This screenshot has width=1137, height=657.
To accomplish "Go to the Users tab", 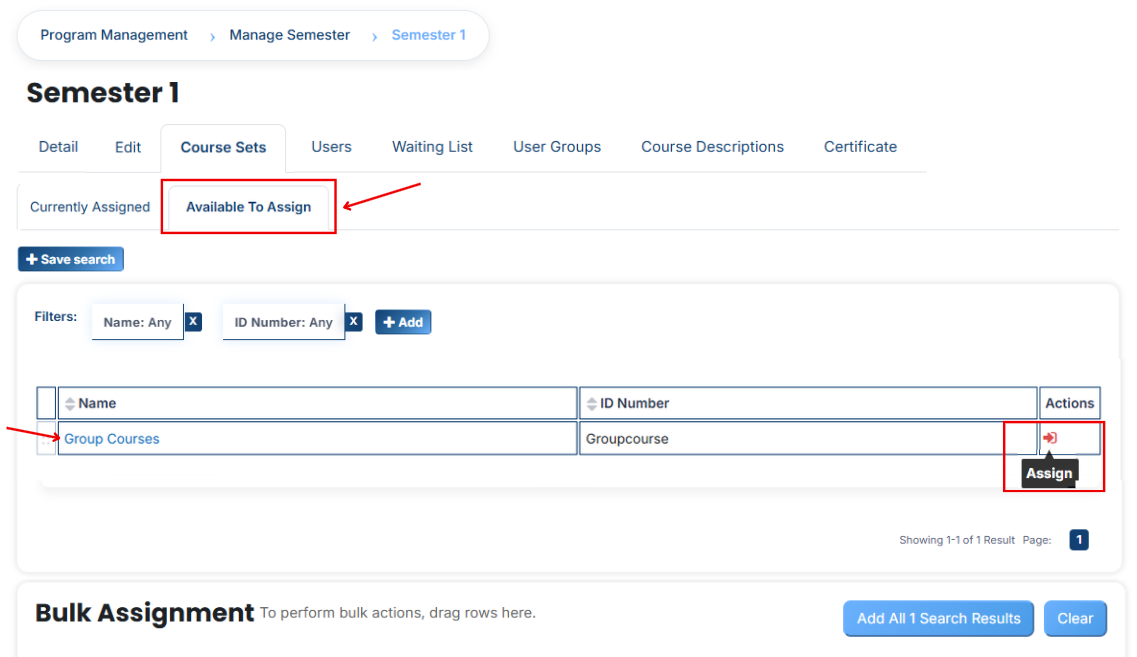I will 331,147.
